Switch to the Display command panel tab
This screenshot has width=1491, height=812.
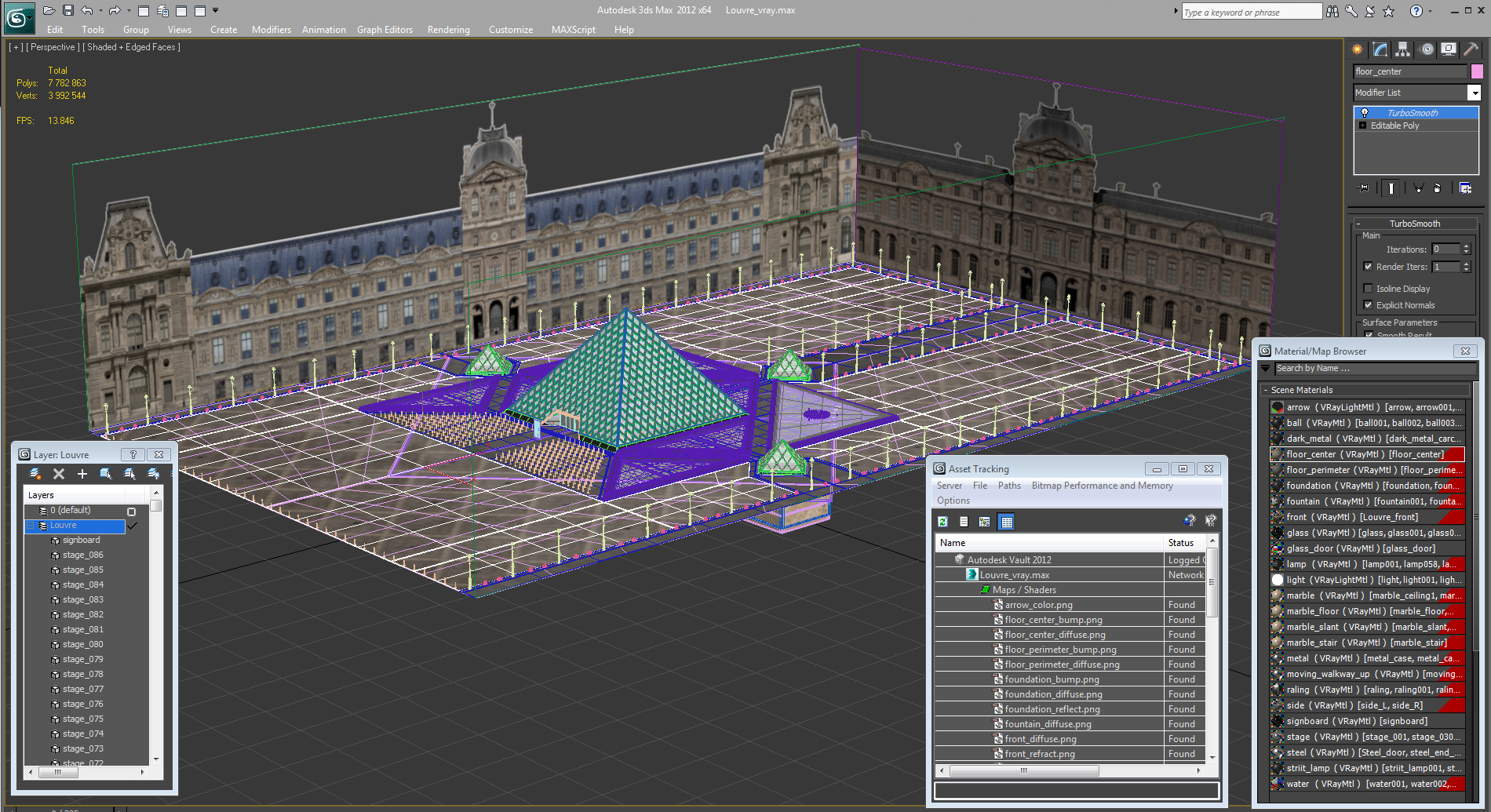click(x=1449, y=49)
